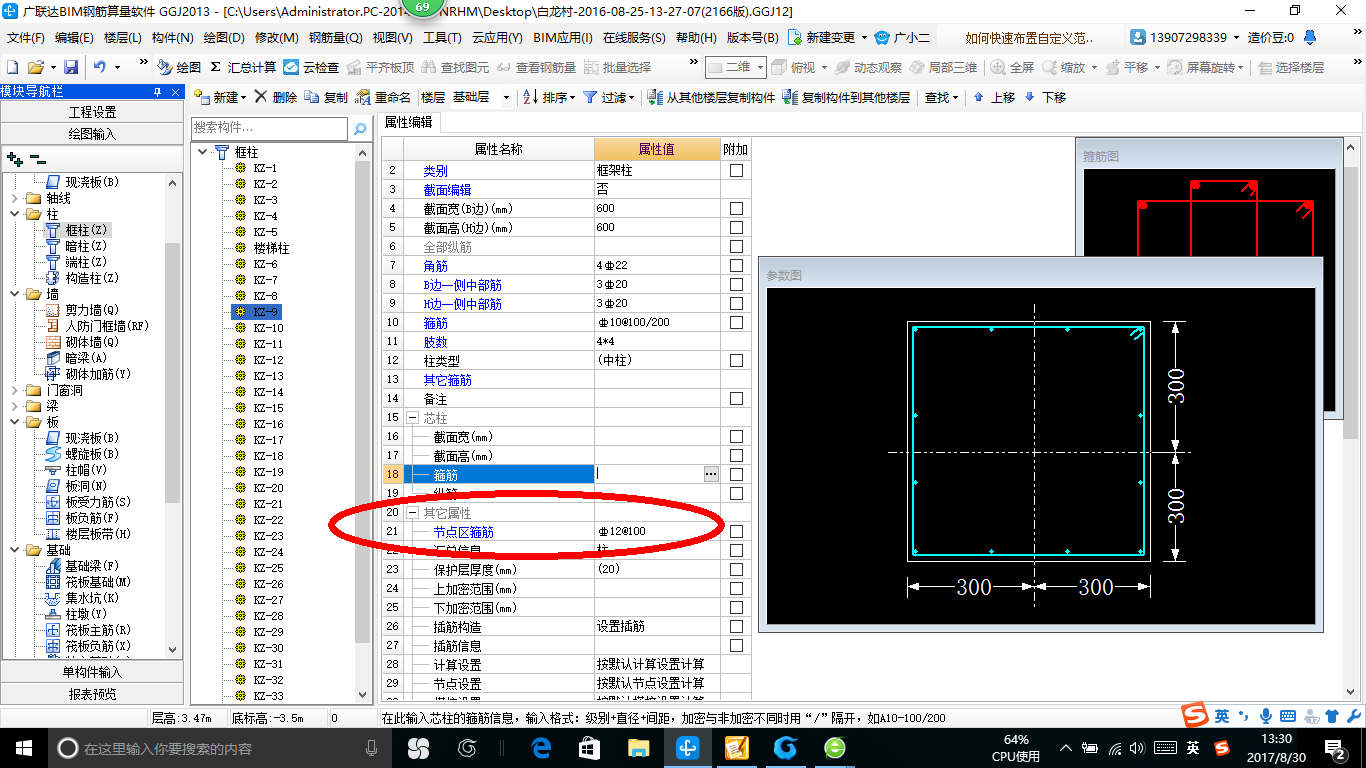Viewport: 1366px width, 768px height.
Task: Open 绘图 drawing mode in toolbar
Action: click(x=179, y=67)
